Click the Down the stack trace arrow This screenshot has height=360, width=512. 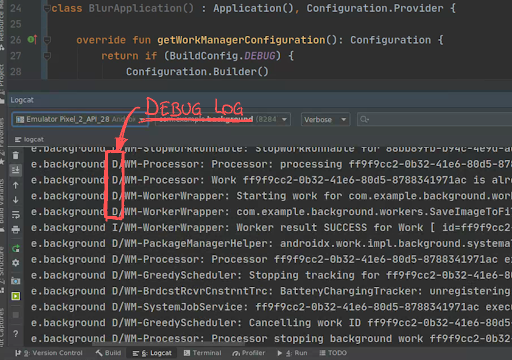(x=16, y=200)
